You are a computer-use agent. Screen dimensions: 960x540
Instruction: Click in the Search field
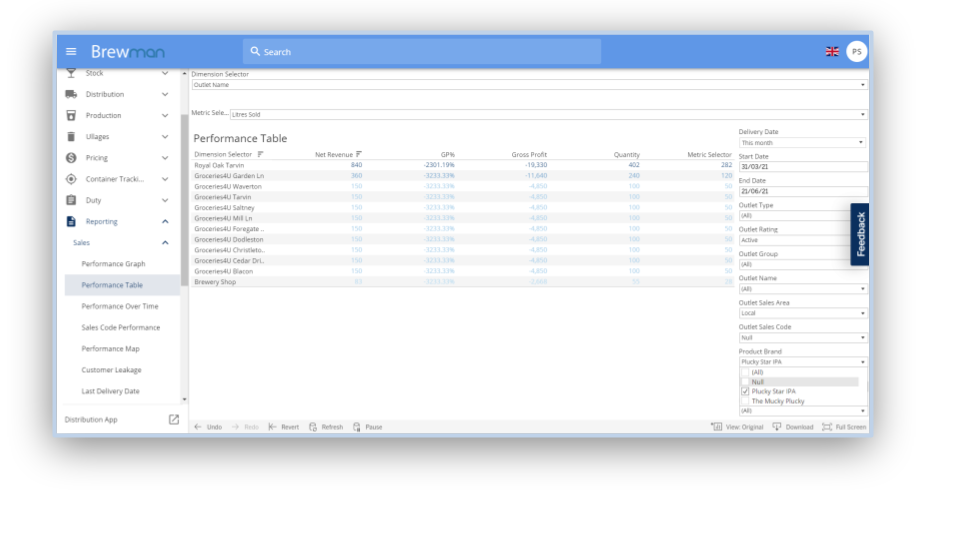pyautogui.click(x=422, y=52)
